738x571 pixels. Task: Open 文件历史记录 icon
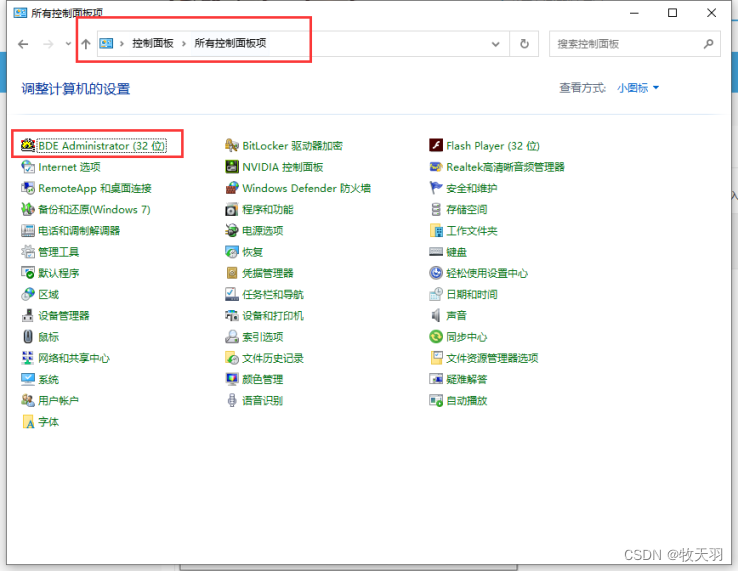coord(232,358)
